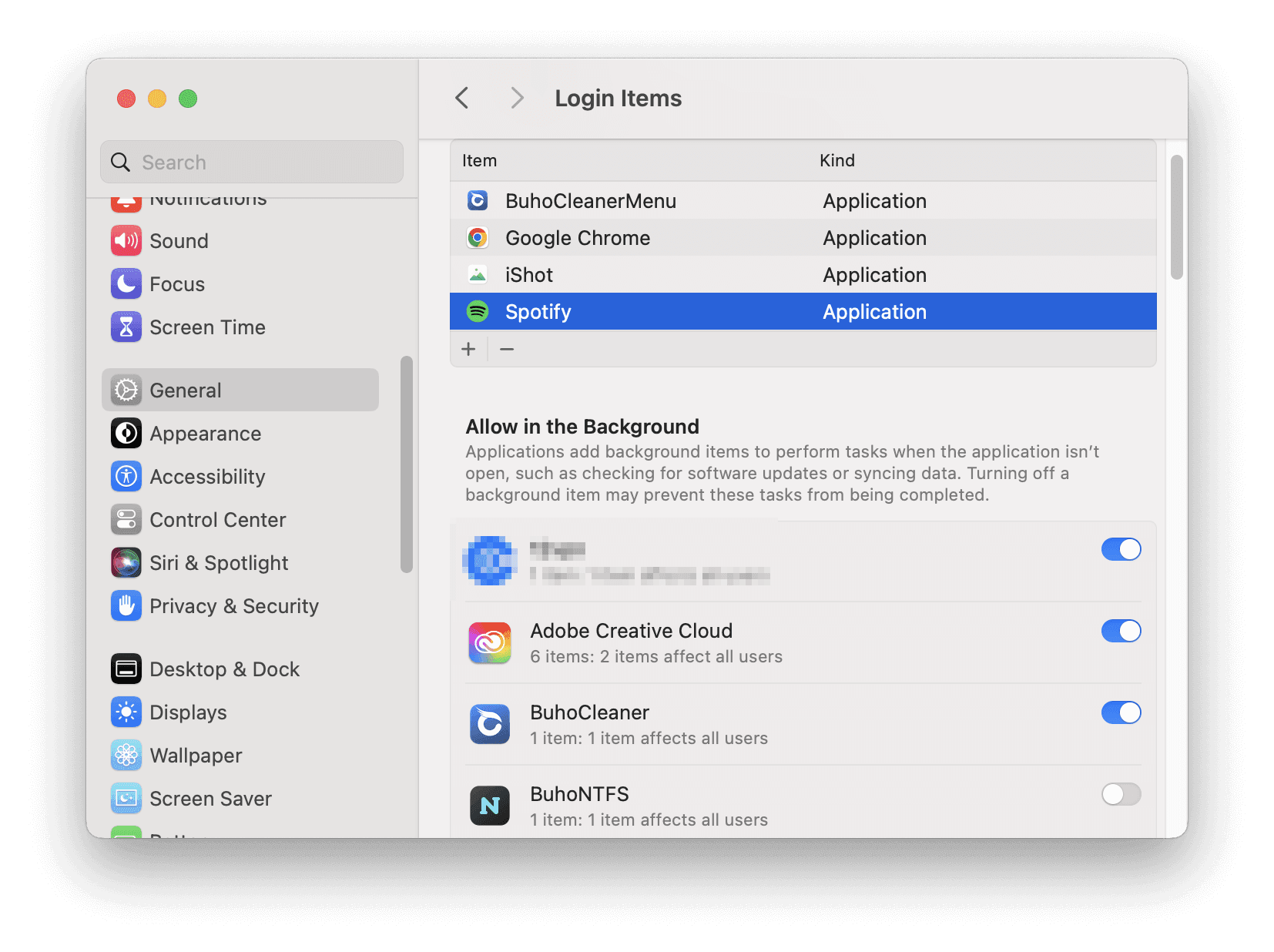
Task: Open Screen Time settings via hourglass icon
Action: pyautogui.click(x=126, y=327)
